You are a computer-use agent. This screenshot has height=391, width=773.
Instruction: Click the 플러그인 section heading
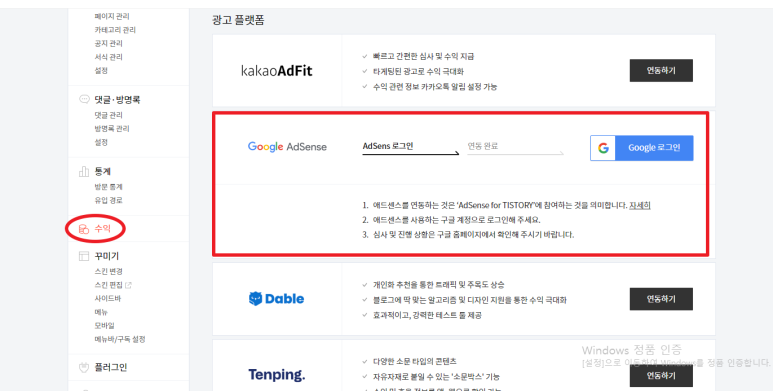tap(110, 367)
